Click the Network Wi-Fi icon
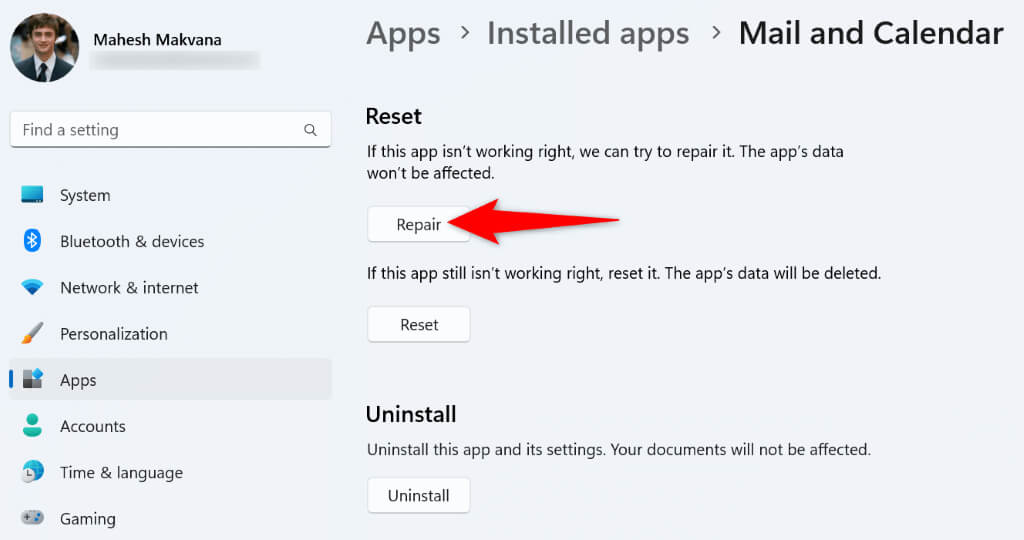 [x=32, y=288]
